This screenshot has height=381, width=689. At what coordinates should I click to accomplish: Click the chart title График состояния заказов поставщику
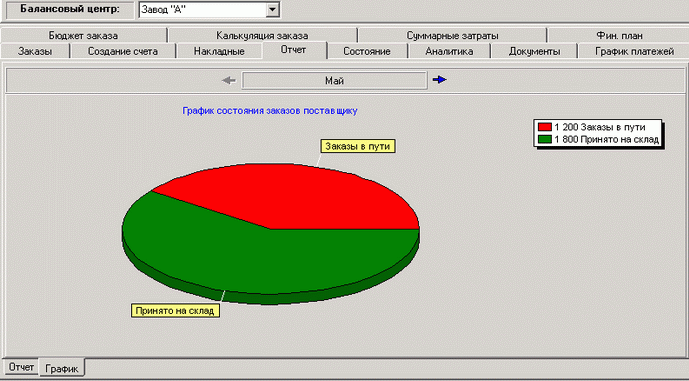tap(270, 111)
